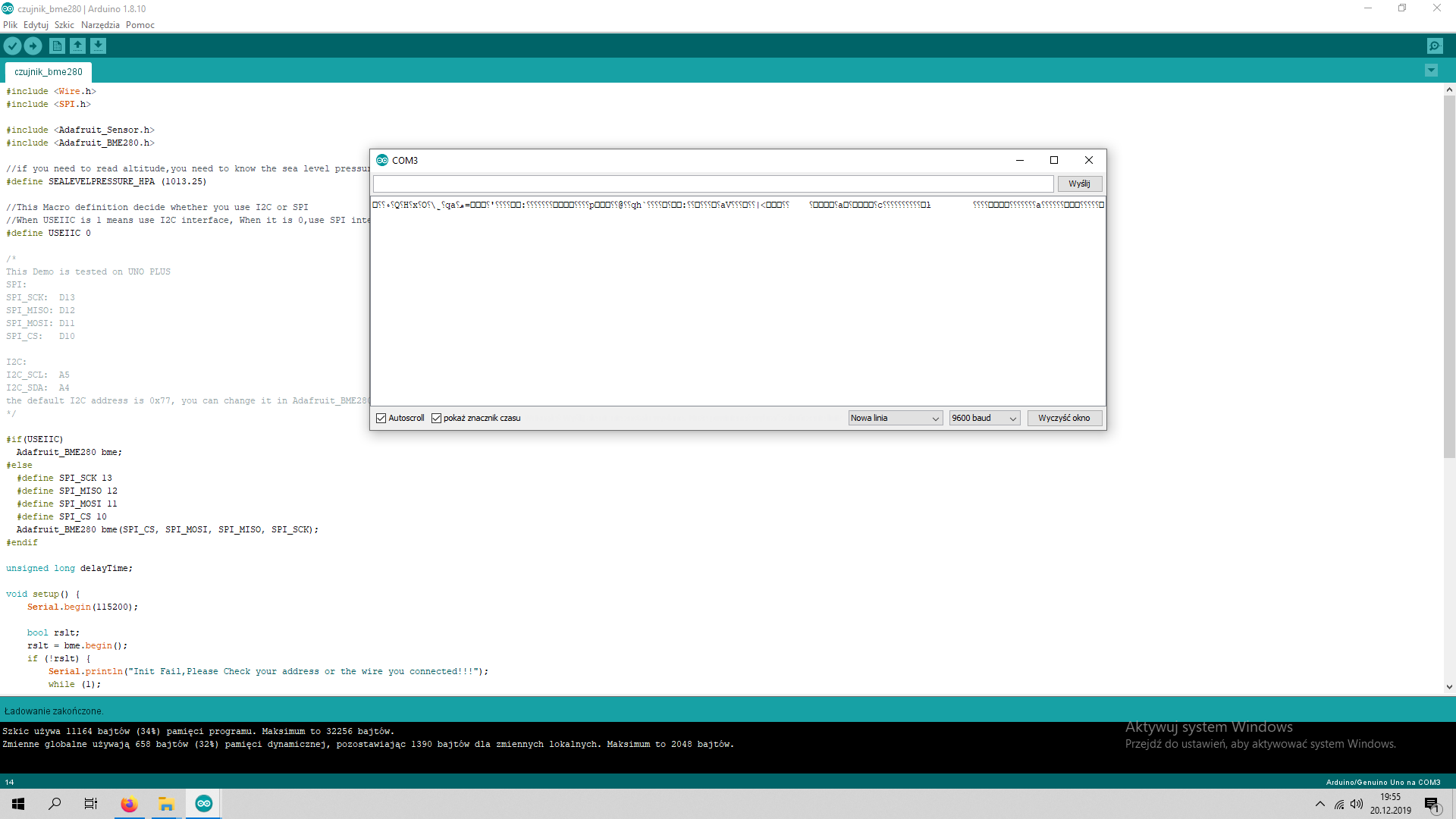Click the editor scroll up arrow
The width and height of the screenshot is (1456, 819).
coord(1449,89)
